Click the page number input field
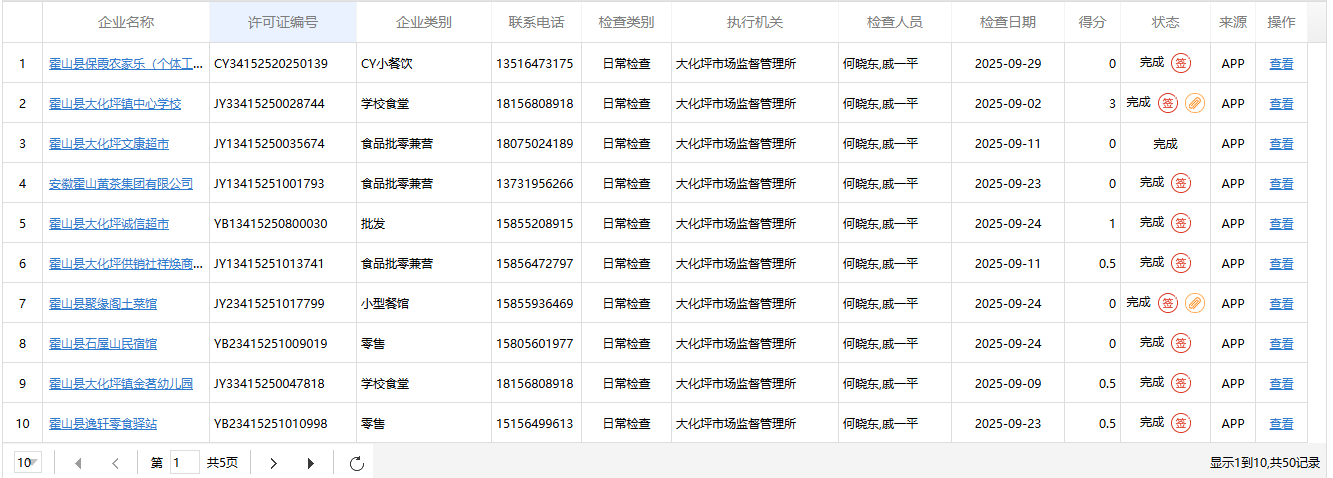The image size is (1333, 478). (x=185, y=463)
